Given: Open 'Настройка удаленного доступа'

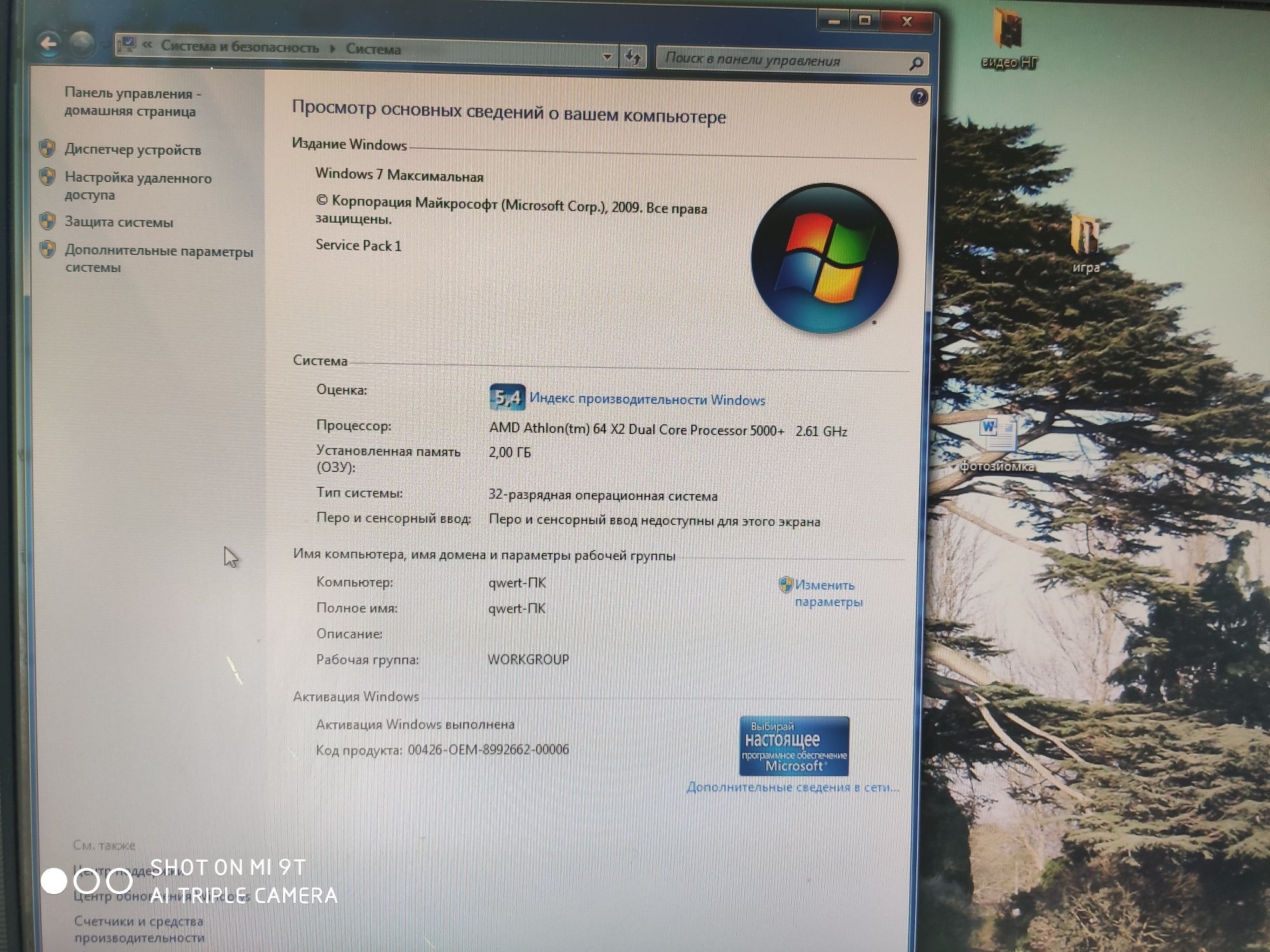Looking at the screenshot, I should [x=138, y=186].
